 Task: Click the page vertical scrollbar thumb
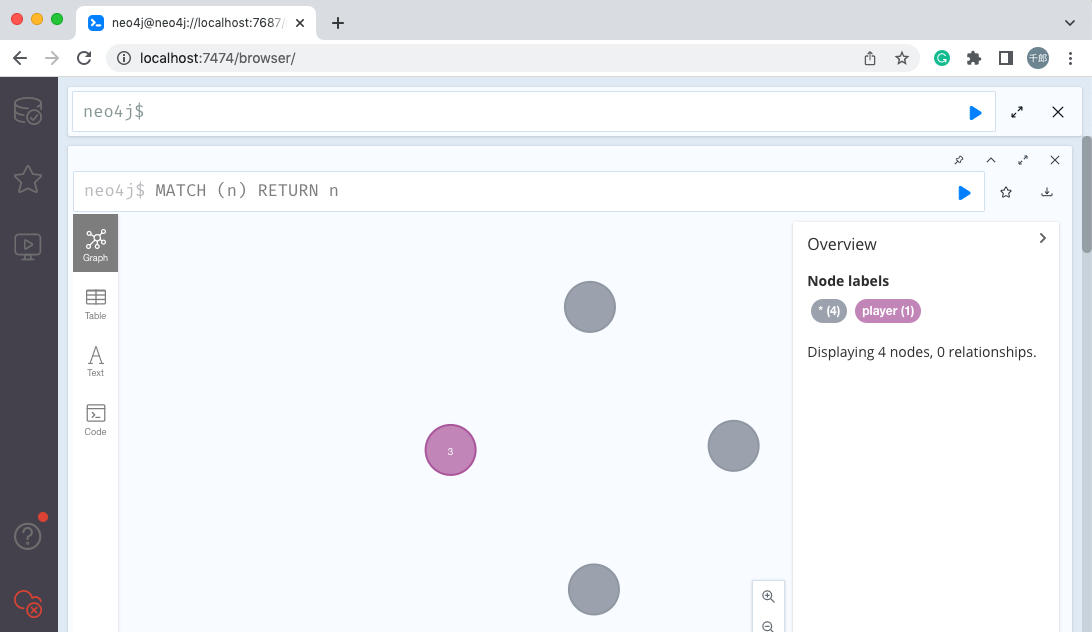[1086, 194]
